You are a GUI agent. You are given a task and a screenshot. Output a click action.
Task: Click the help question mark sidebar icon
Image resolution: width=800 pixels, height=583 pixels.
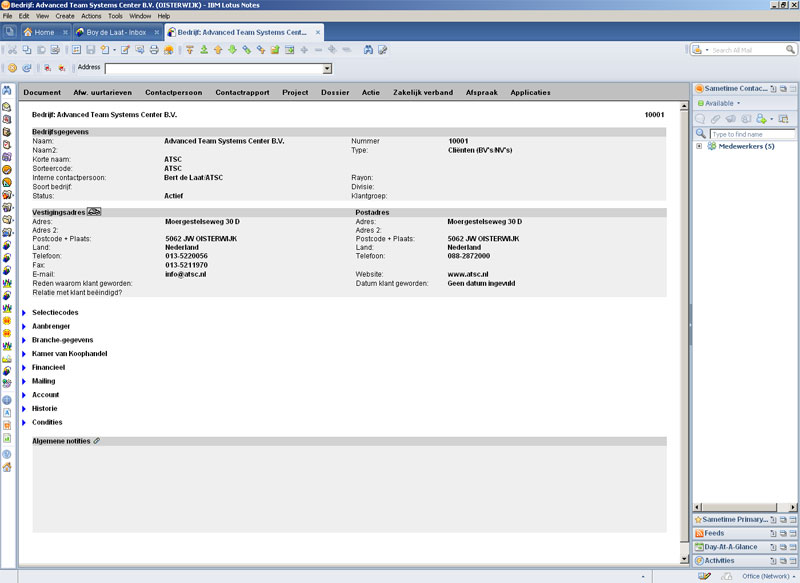7,454
